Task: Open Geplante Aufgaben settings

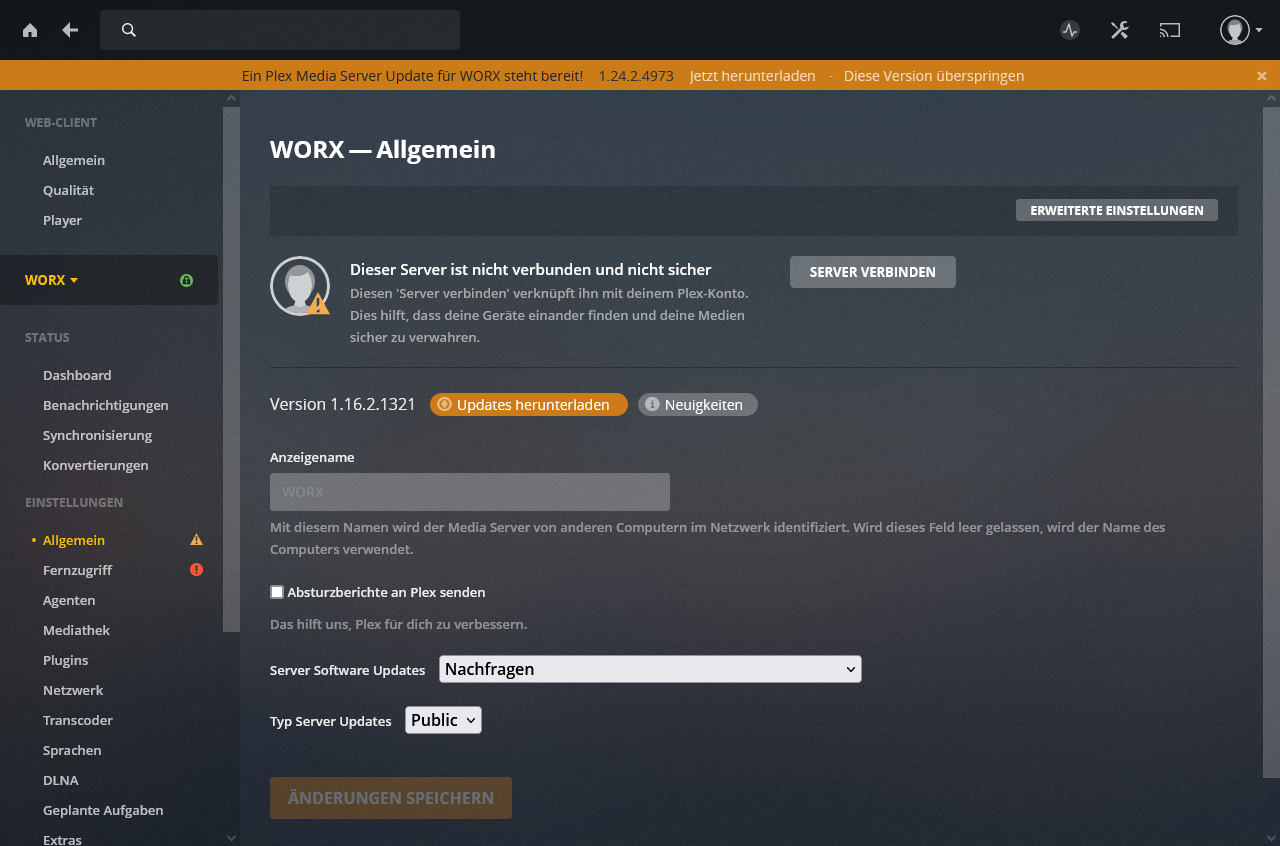Action: [x=103, y=810]
